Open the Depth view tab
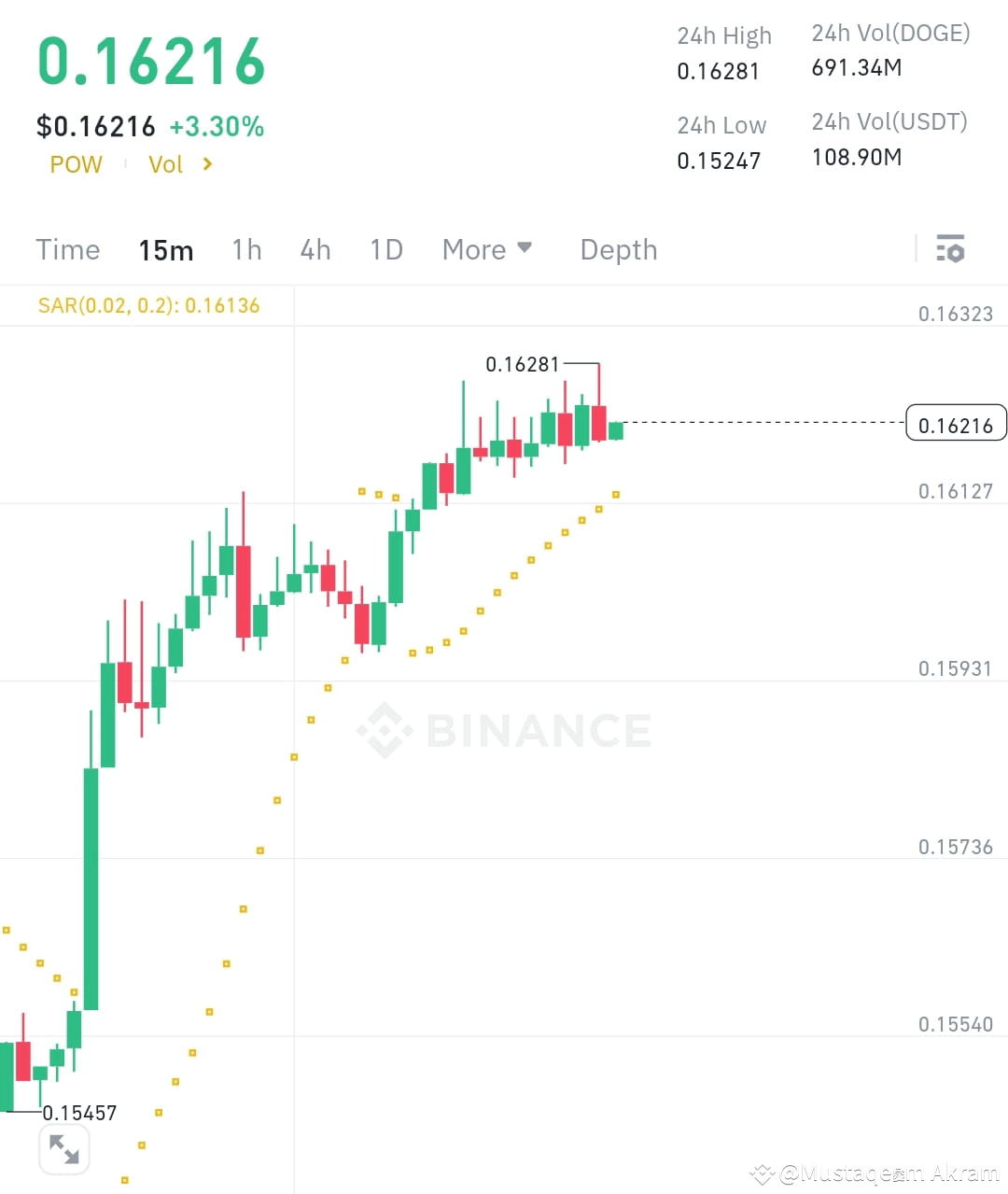Screen dimensions: 1008x1194 pos(618,249)
